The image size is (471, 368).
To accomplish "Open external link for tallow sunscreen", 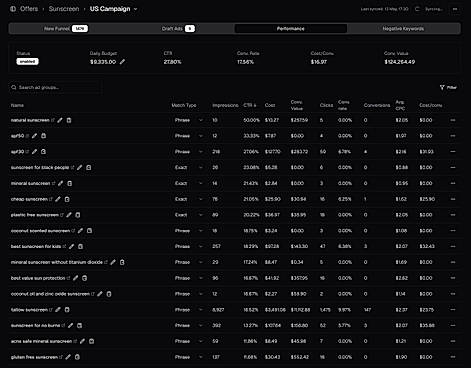I will [51, 310].
